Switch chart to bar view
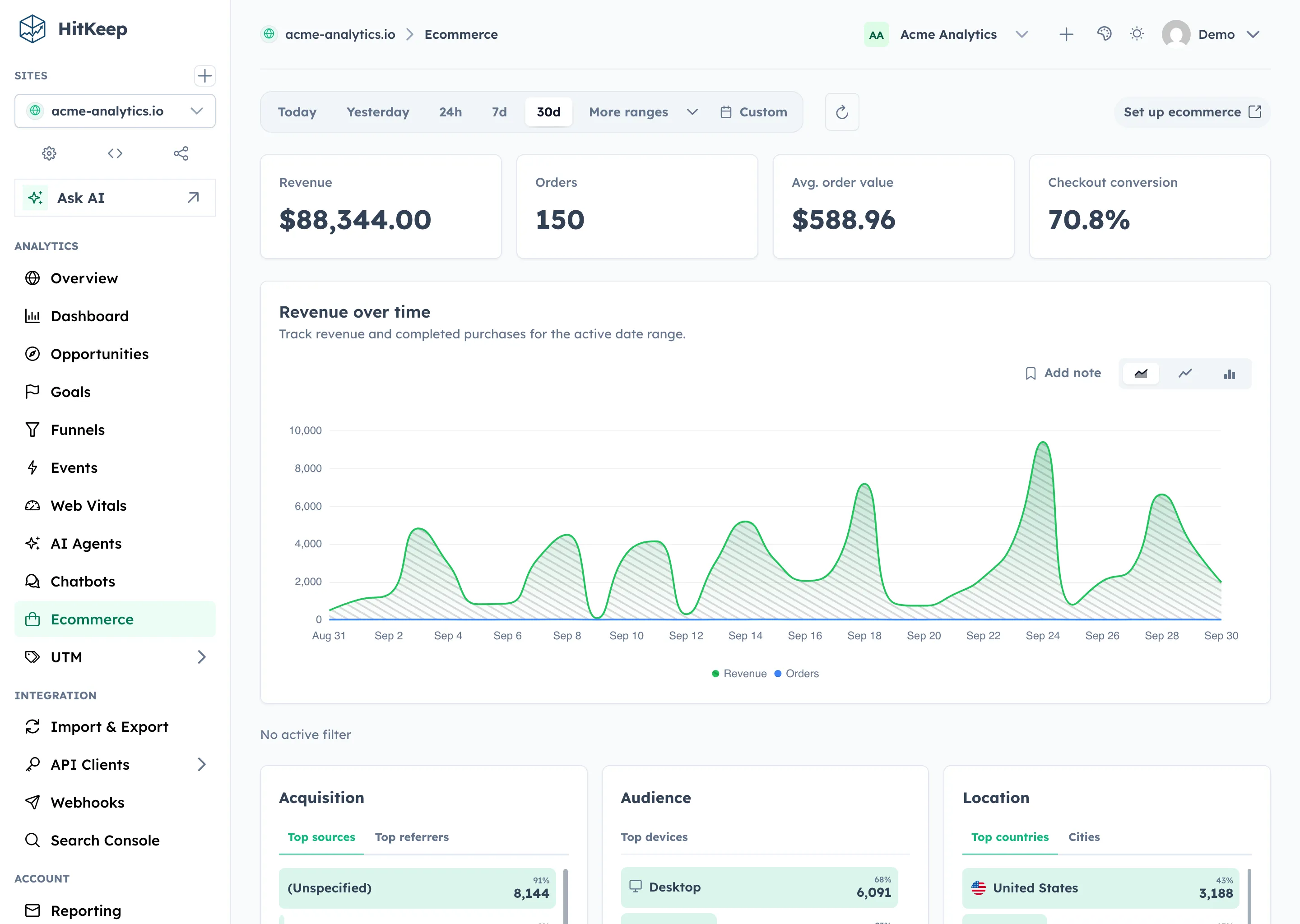This screenshot has height=924, width=1300. click(x=1230, y=374)
